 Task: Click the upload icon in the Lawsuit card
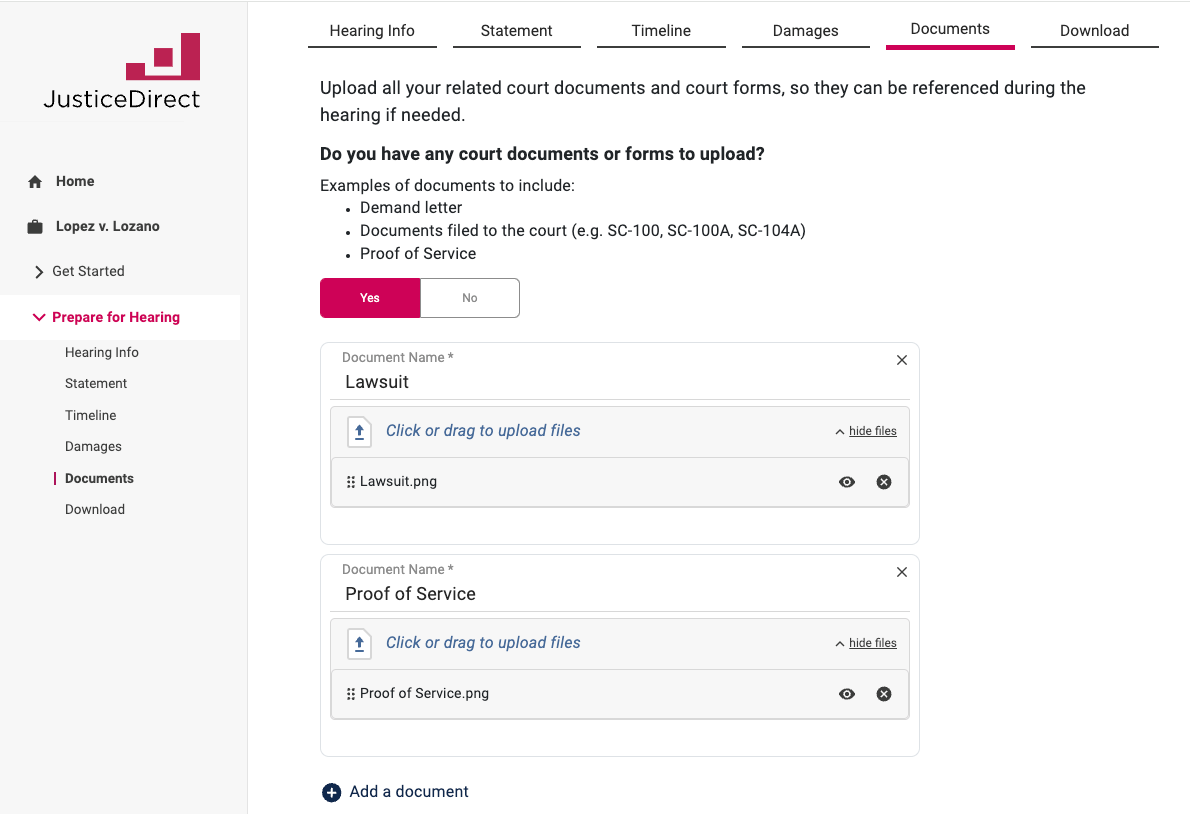tap(359, 431)
